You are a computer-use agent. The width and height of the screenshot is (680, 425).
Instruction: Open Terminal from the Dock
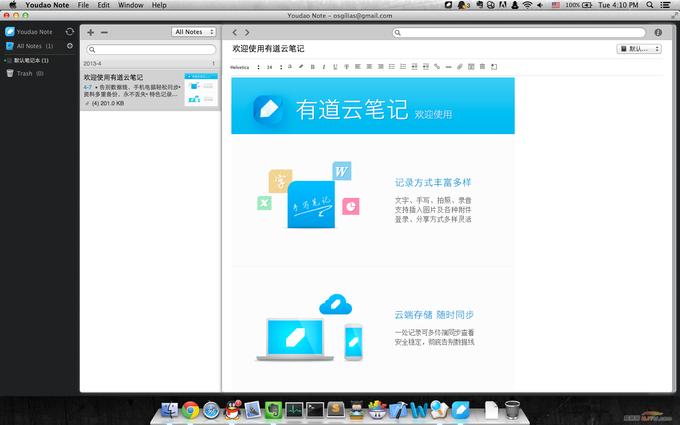tap(315, 410)
